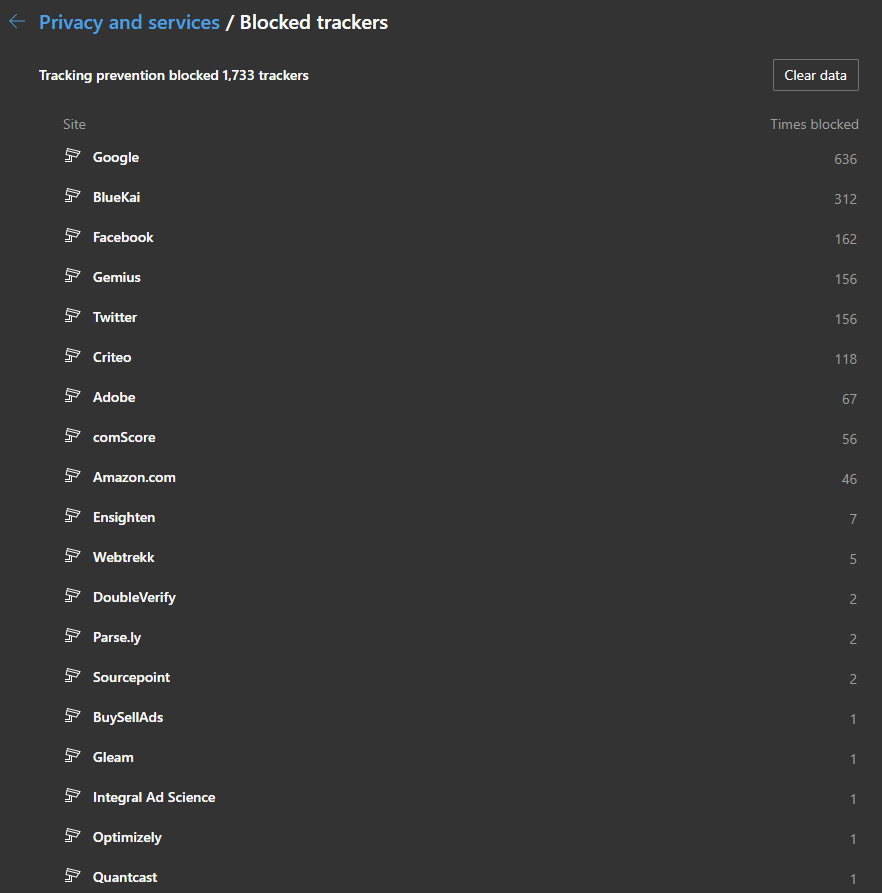Viewport: 882px width, 893px height.
Task: Click the comScore site name
Action: point(124,437)
